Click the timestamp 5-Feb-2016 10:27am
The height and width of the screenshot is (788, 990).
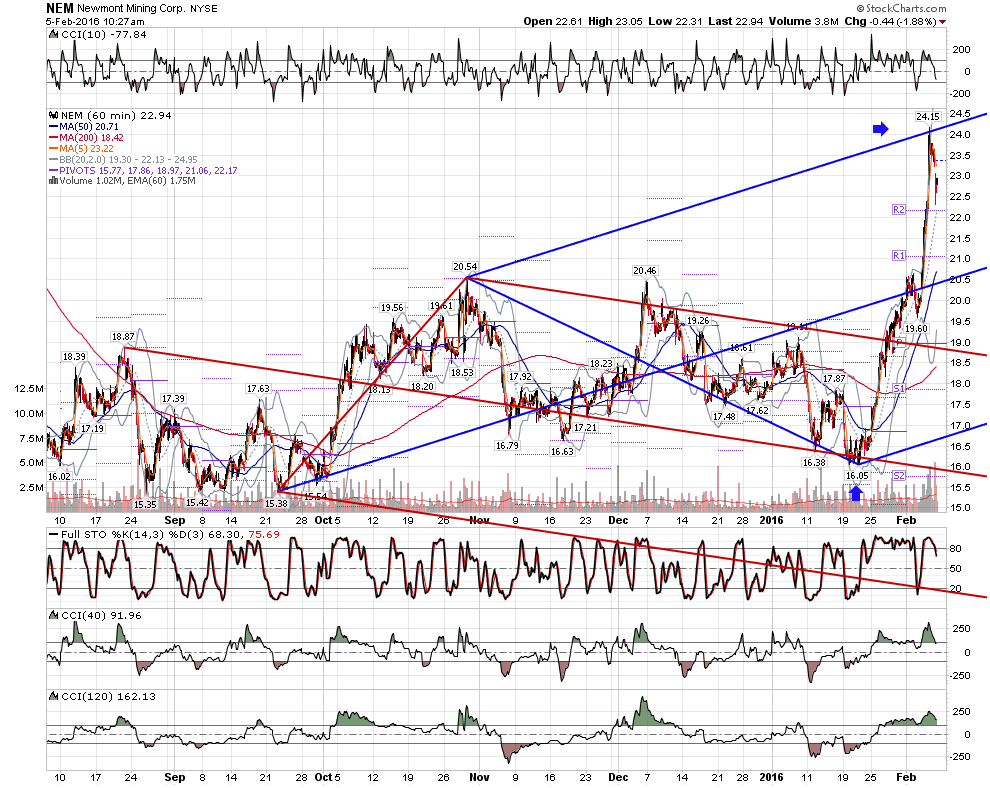[95, 21]
